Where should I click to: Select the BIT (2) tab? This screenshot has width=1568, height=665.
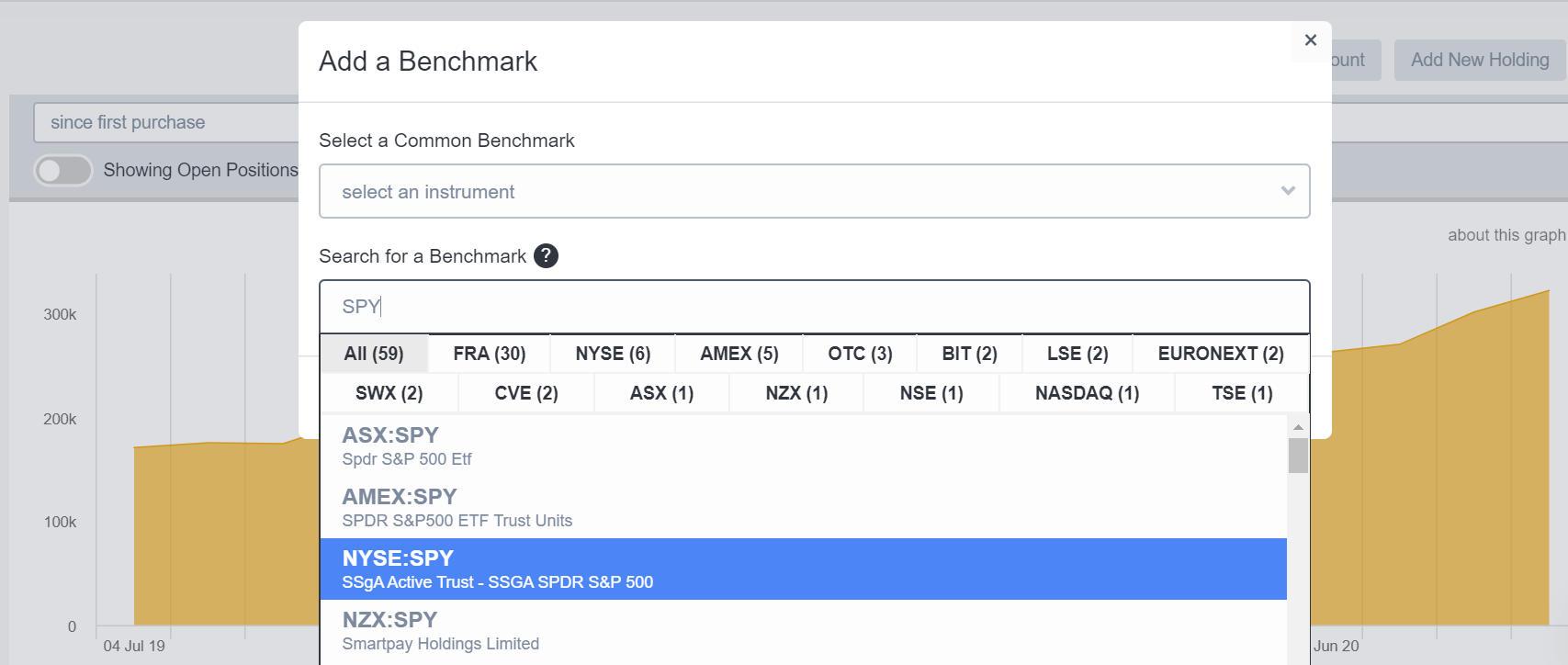point(969,354)
